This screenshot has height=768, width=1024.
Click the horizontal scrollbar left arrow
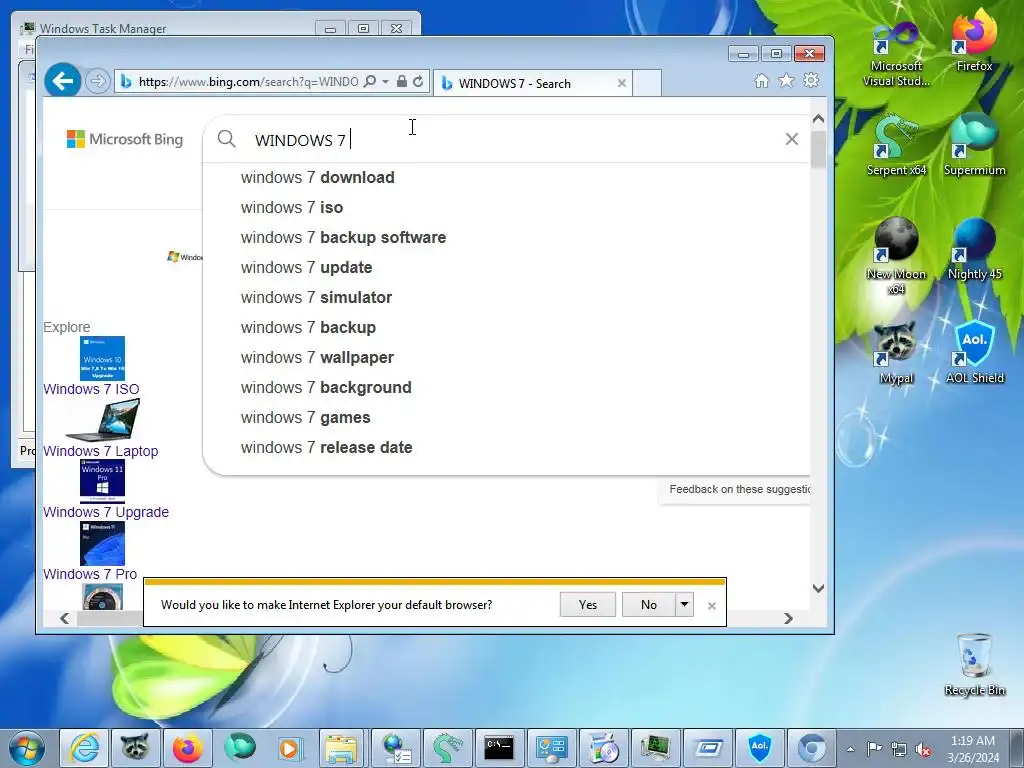[64, 618]
